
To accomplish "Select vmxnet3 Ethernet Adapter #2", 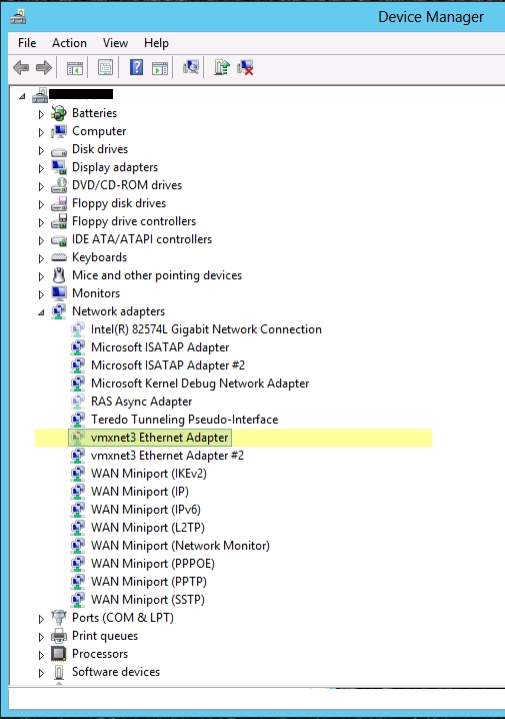I will point(167,455).
